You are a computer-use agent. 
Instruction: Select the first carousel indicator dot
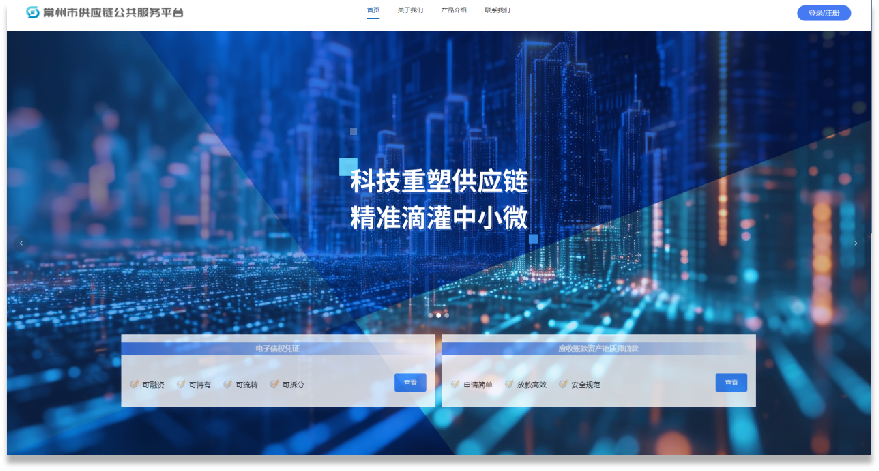pos(430,315)
